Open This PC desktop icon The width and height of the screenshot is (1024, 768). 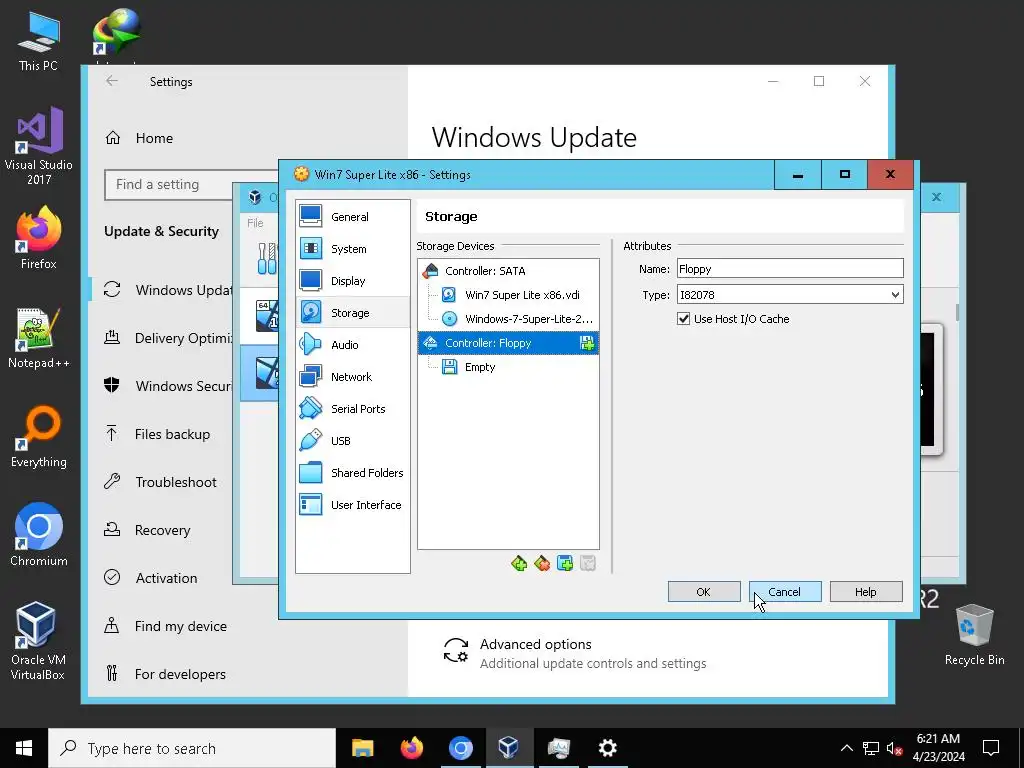(38, 41)
